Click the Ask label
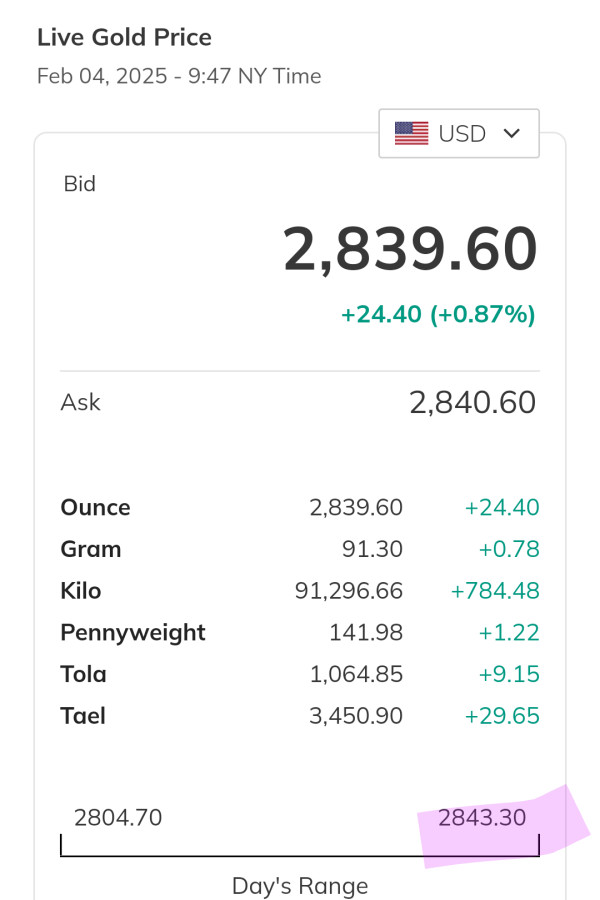The width and height of the screenshot is (600, 900). click(x=81, y=402)
